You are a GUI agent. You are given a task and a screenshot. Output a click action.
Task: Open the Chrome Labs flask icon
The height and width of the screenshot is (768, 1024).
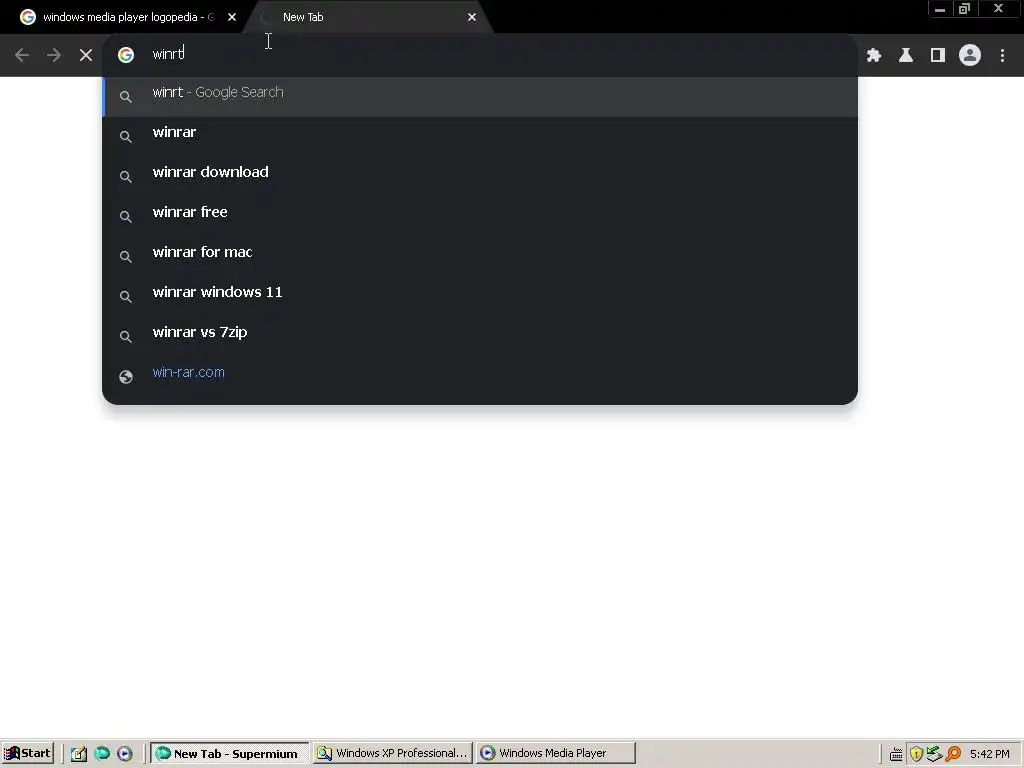point(906,56)
